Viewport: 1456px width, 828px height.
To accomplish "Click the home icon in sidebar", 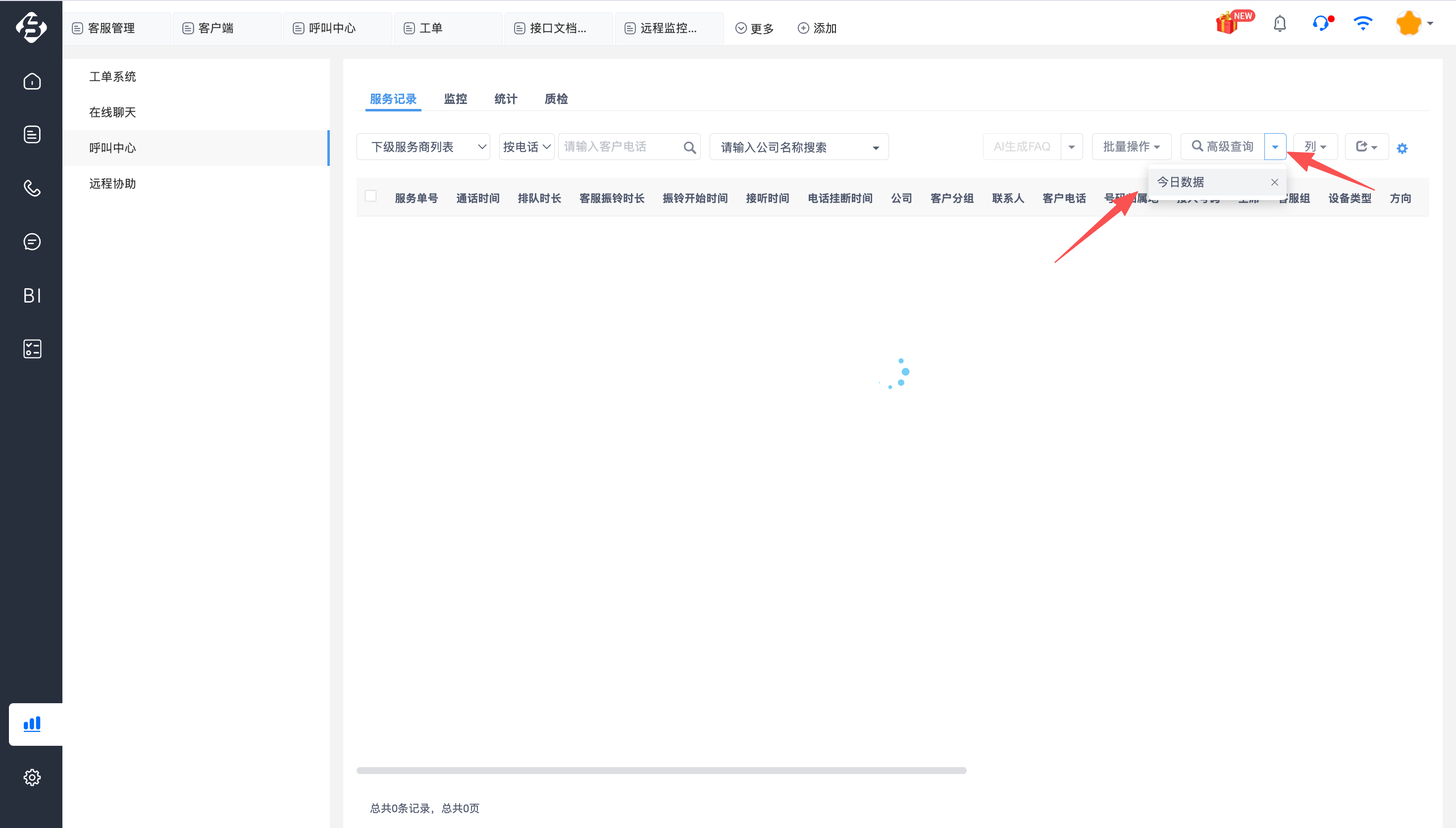I will coord(32,81).
